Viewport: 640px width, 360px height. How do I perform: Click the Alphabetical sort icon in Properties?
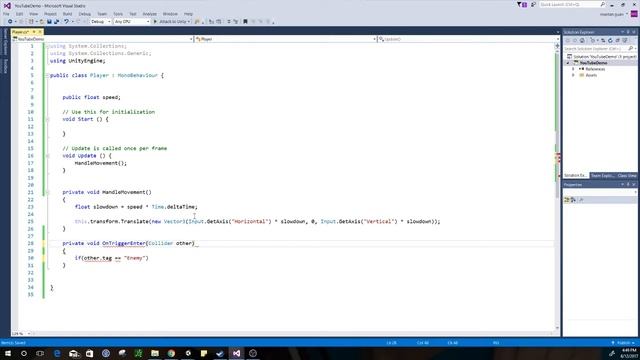(x=573, y=200)
